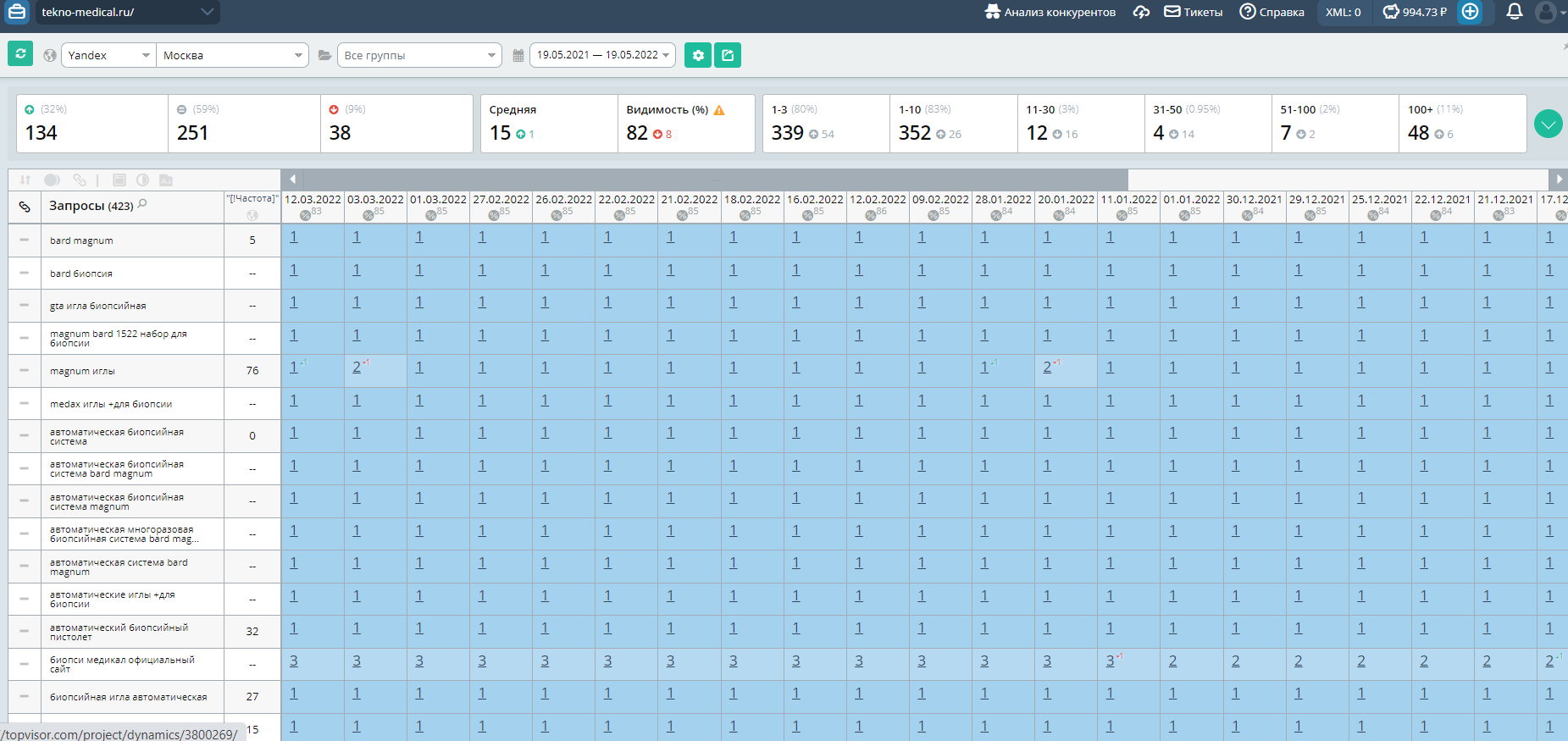Click the overlapping circles icon in table toolbar
This screenshot has width=1568, height=741.
pos(52,180)
